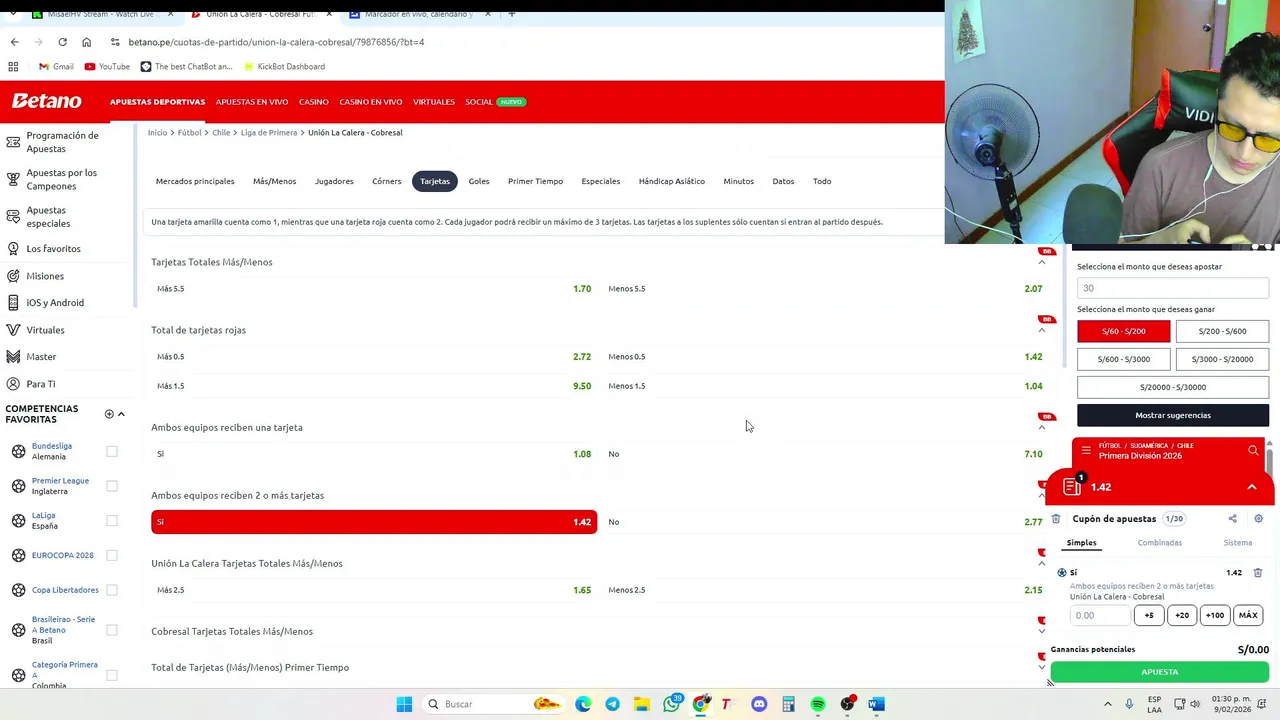Collapse Ambos equipos reciben una tarjeta section

tap(1041, 427)
